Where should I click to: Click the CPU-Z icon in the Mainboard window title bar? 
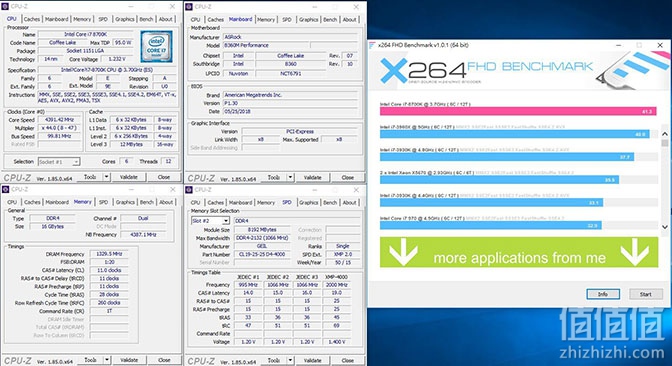pos(189,7)
